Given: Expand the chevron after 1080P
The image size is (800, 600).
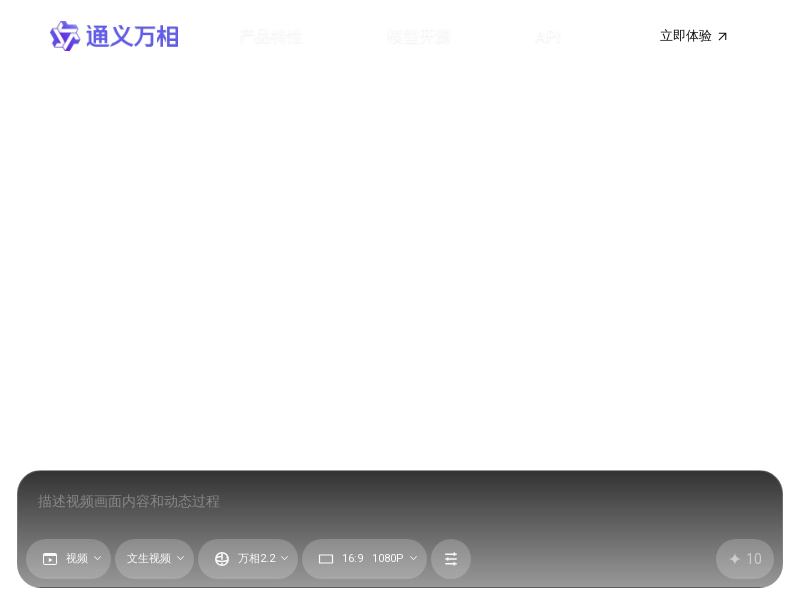Looking at the screenshot, I should pos(414,558).
